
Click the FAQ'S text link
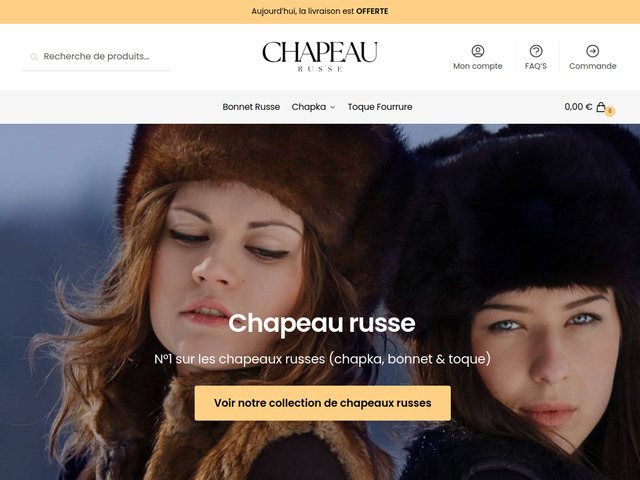pyautogui.click(x=536, y=66)
